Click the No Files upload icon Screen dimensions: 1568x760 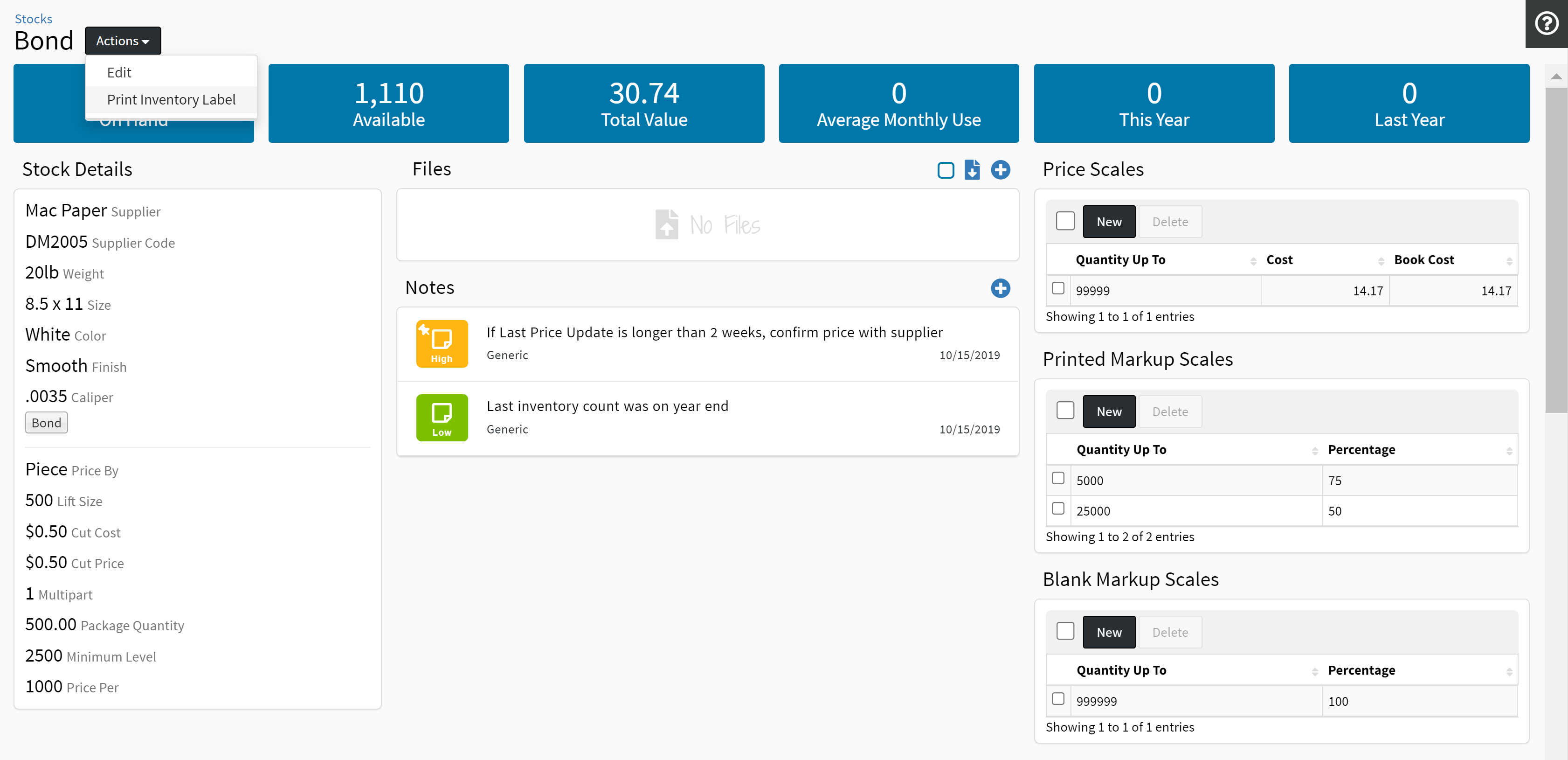(x=667, y=225)
